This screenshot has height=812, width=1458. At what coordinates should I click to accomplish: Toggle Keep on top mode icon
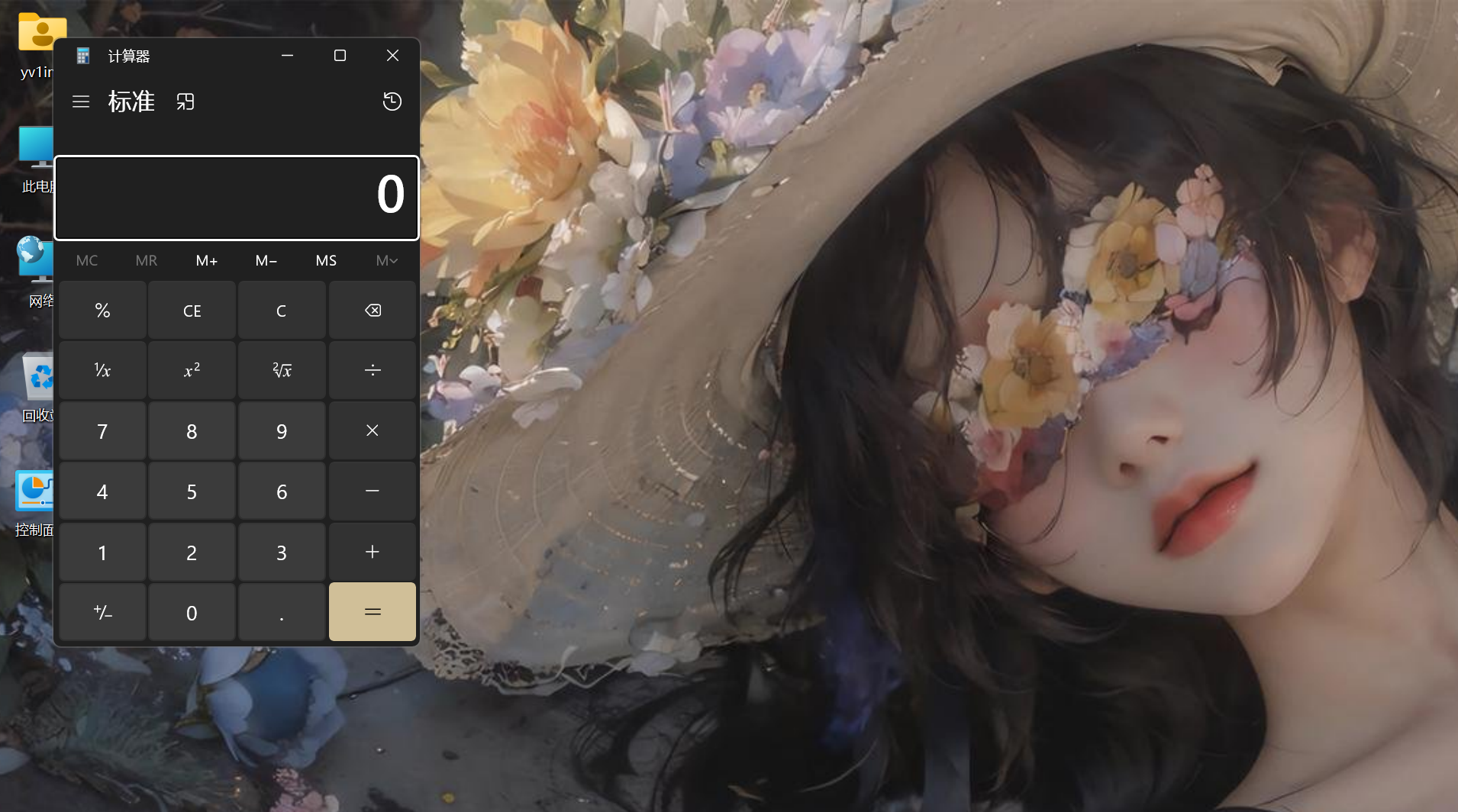[x=185, y=101]
